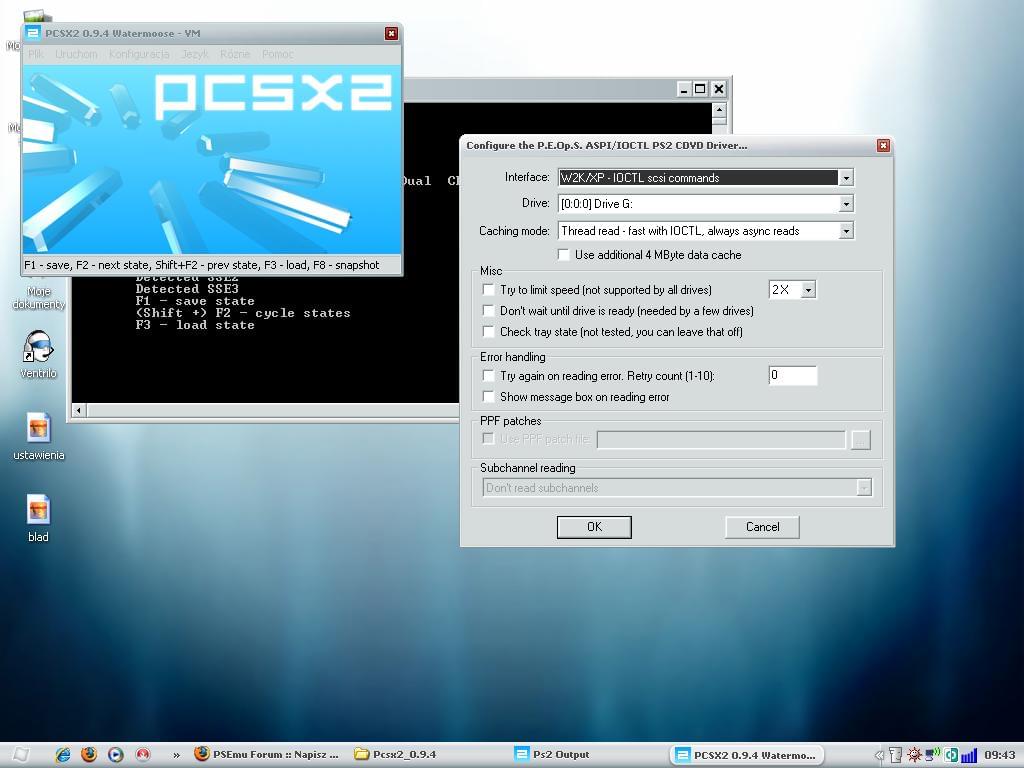Click the PCSX2 status bar hotkeys text
Screen dimensions: 1024x768
pos(202,265)
